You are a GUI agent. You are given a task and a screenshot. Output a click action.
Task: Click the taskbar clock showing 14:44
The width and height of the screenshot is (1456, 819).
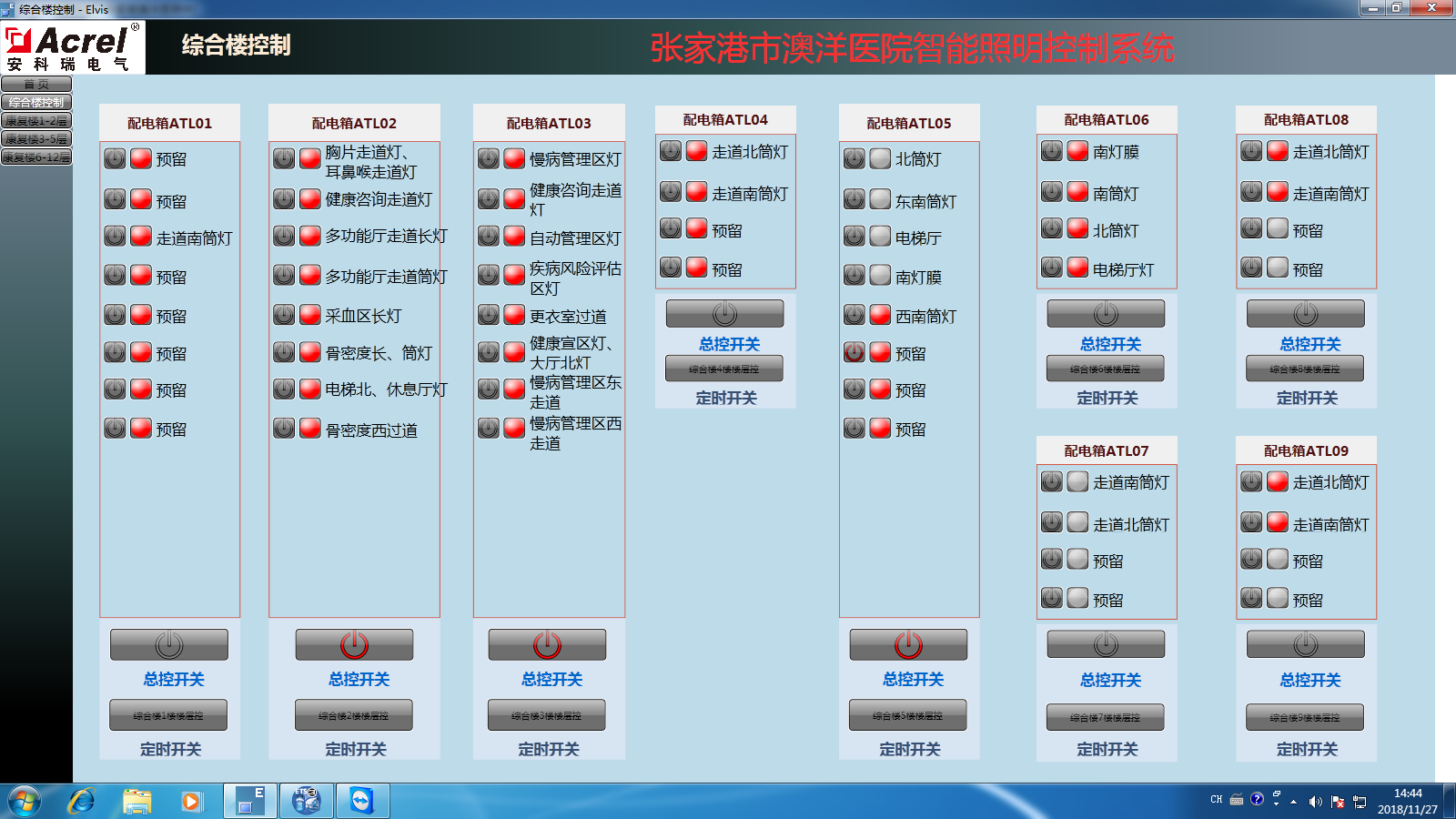[1407, 801]
